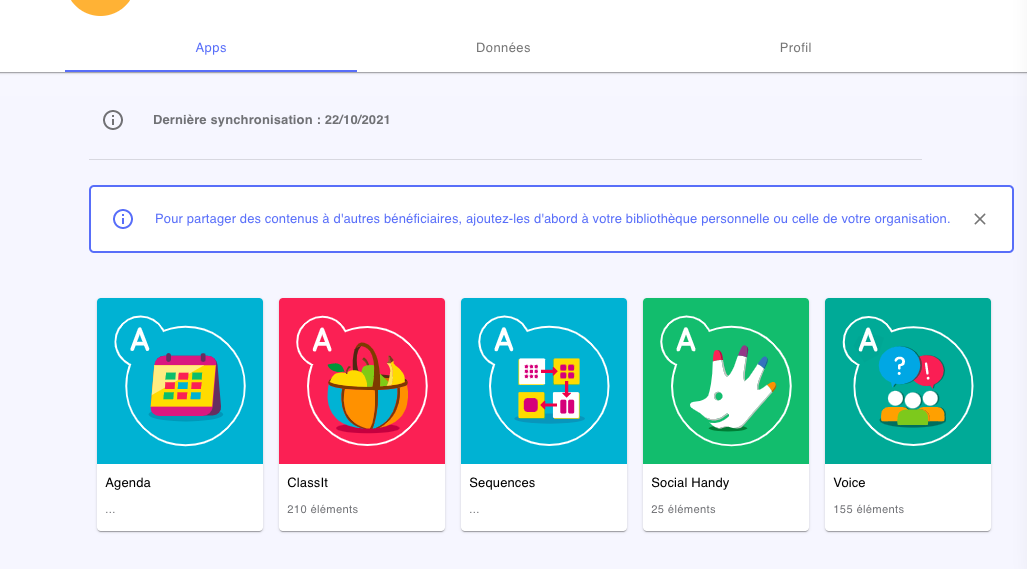Open the ClassIt fruit basket icon
1027x569 pixels.
pyautogui.click(x=362, y=381)
